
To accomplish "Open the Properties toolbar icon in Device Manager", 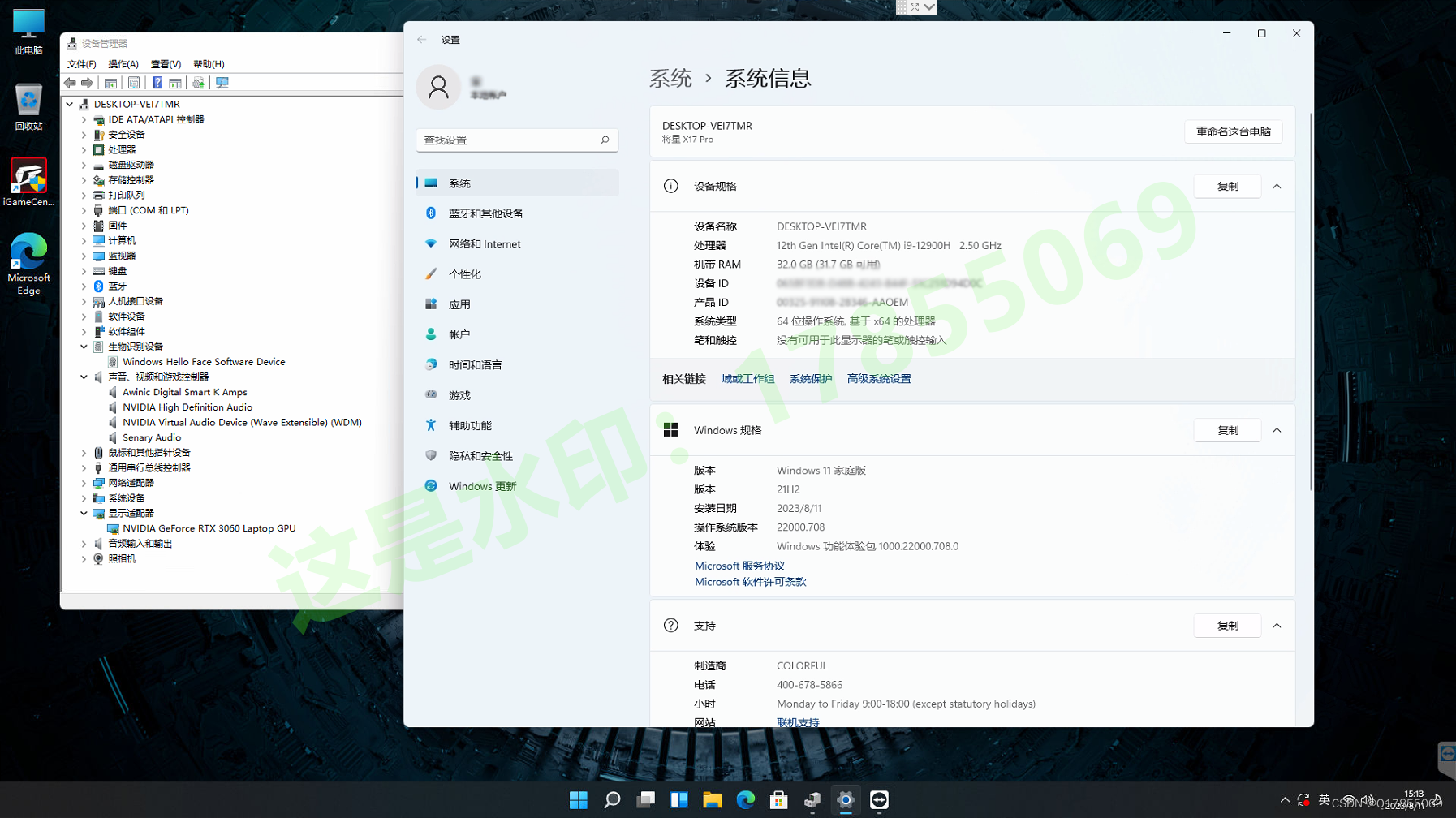I will [134, 83].
